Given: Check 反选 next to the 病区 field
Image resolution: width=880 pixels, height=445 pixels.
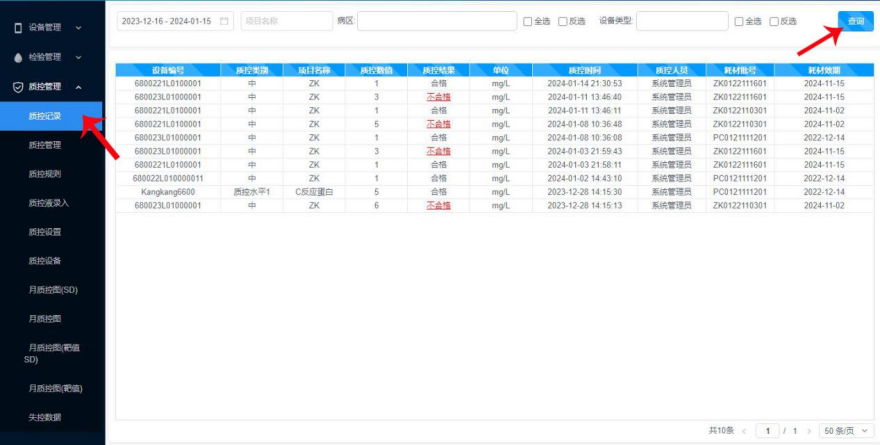Looking at the screenshot, I should point(563,21).
